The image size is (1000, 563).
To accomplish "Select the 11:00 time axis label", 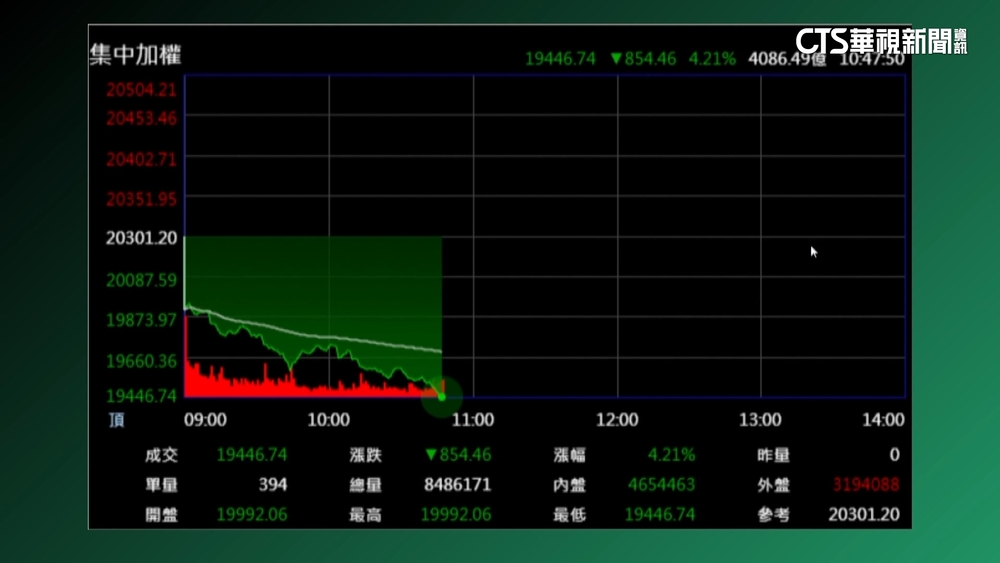I will [x=473, y=420].
